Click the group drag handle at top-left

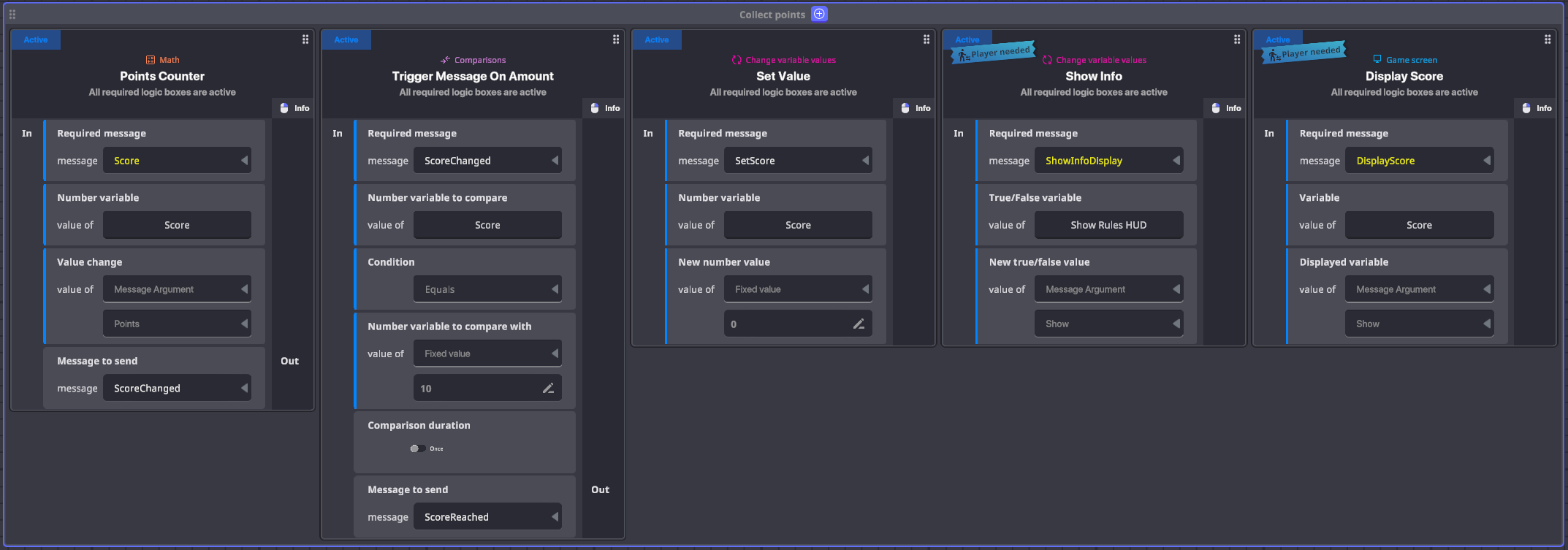click(12, 14)
